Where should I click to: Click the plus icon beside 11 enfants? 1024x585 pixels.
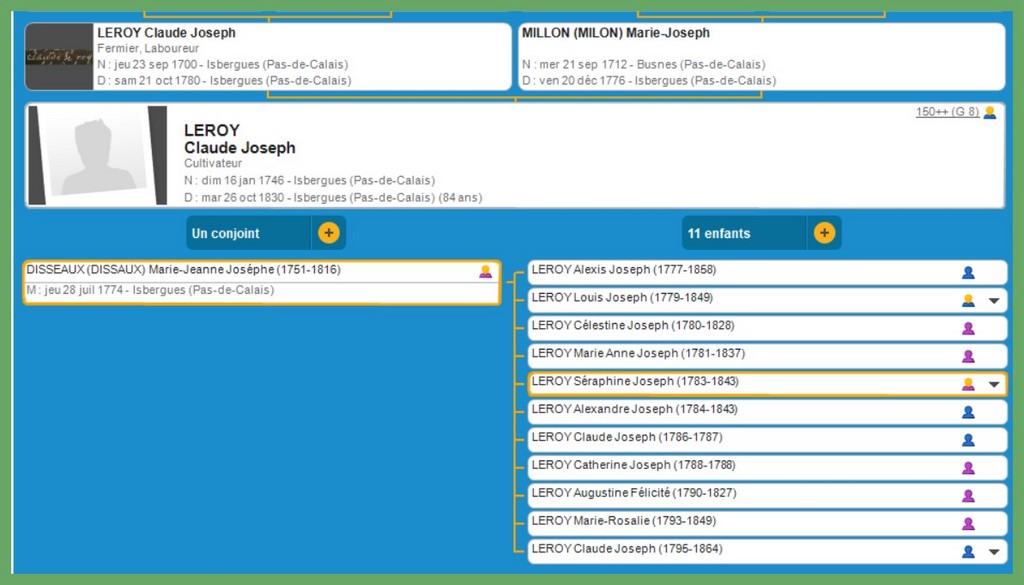pyautogui.click(x=824, y=233)
